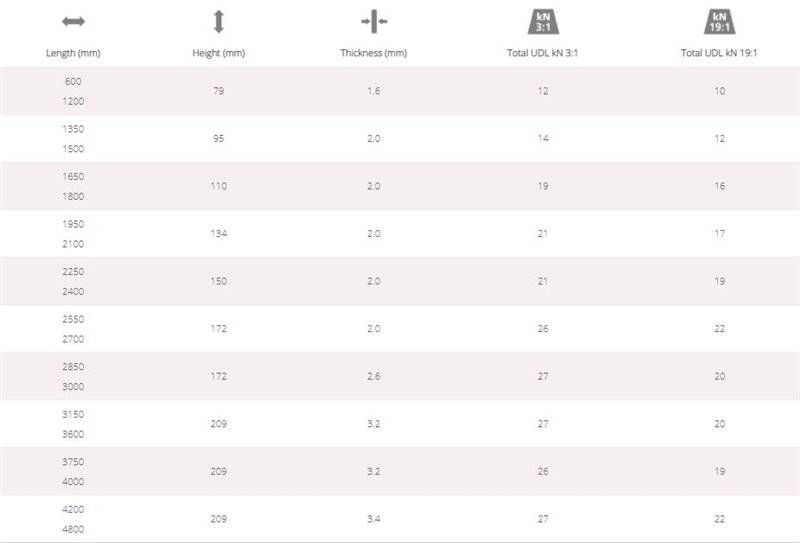The image size is (800, 543).
Task: Select the Total UDL kN 19:1 header
Action: pos(719,53)
